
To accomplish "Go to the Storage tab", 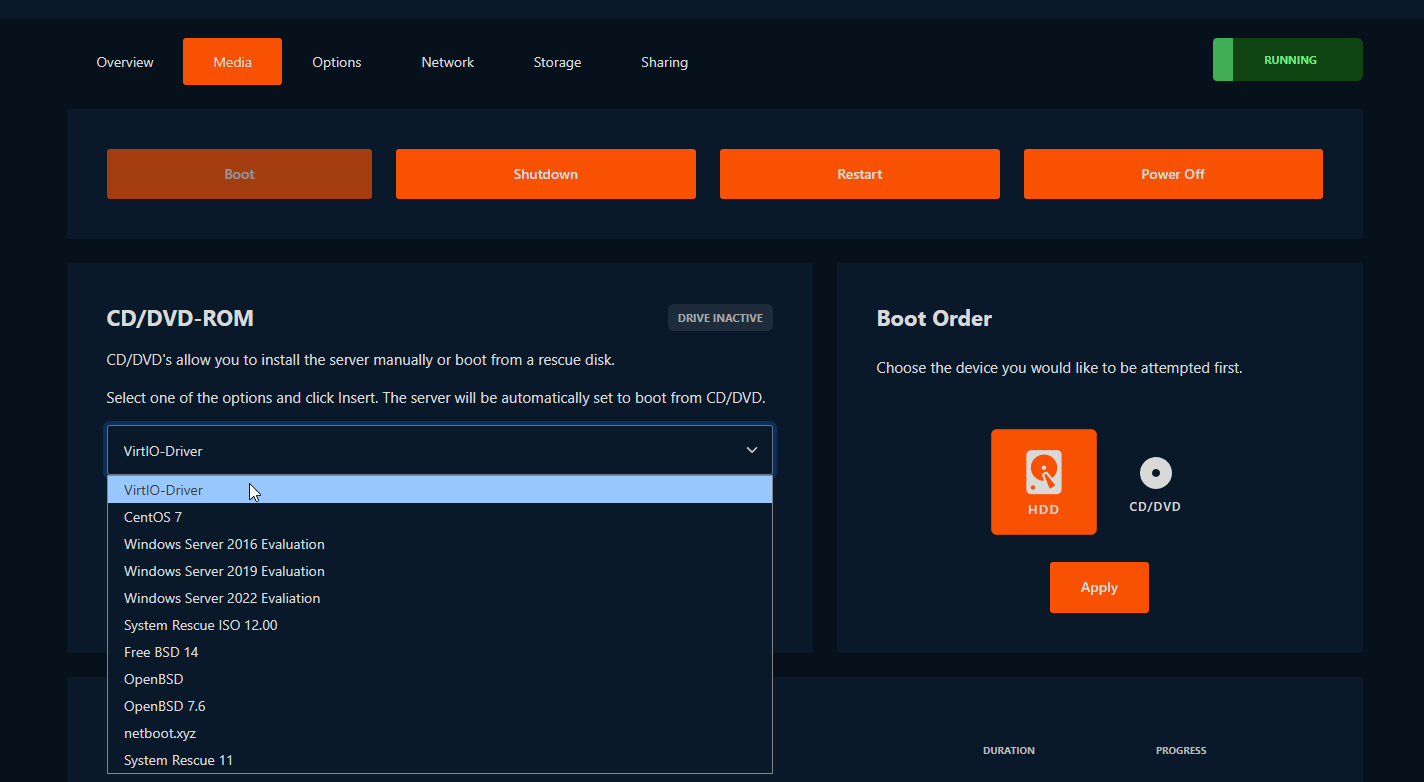I will tap(557, 62).
